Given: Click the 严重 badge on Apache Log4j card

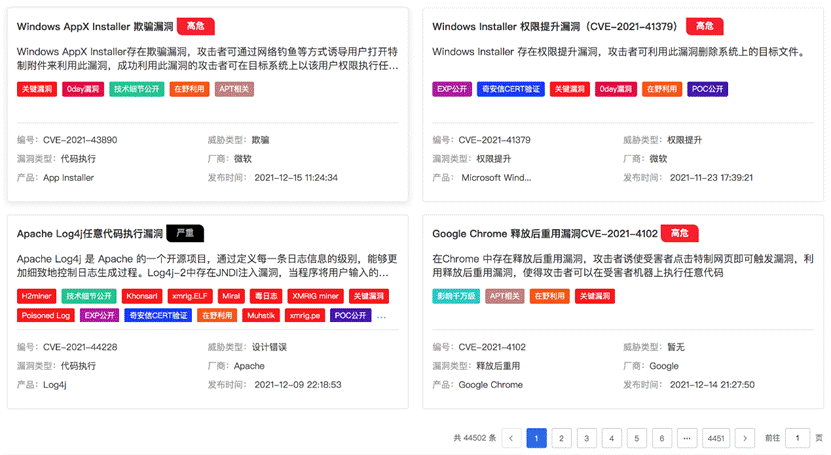Looking at the screenshot, I should 185,233.
